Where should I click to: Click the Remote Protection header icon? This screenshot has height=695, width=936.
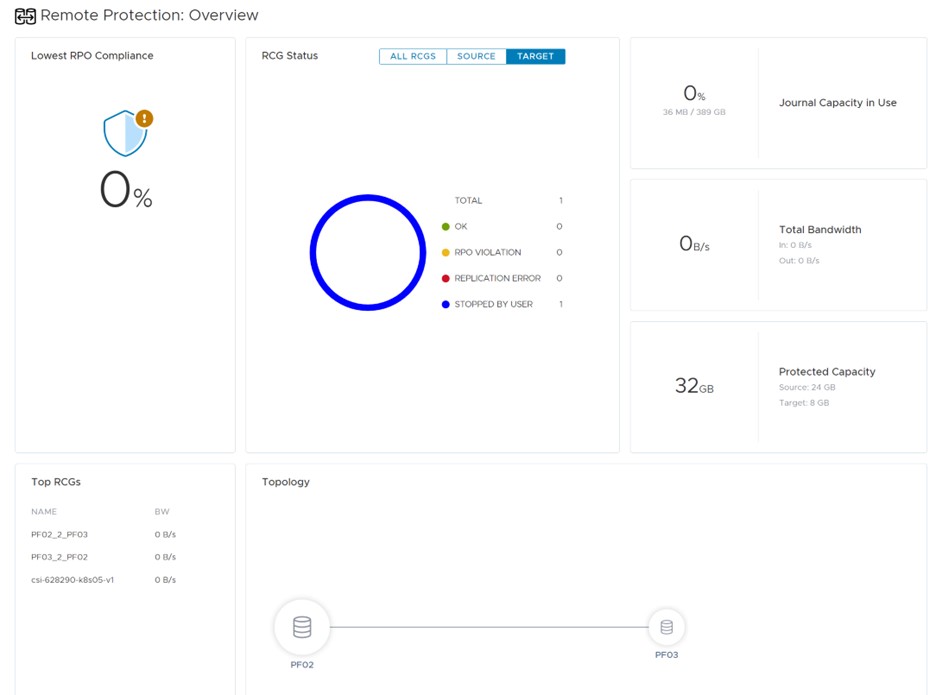pyautogui.click(x=25, y=16)
